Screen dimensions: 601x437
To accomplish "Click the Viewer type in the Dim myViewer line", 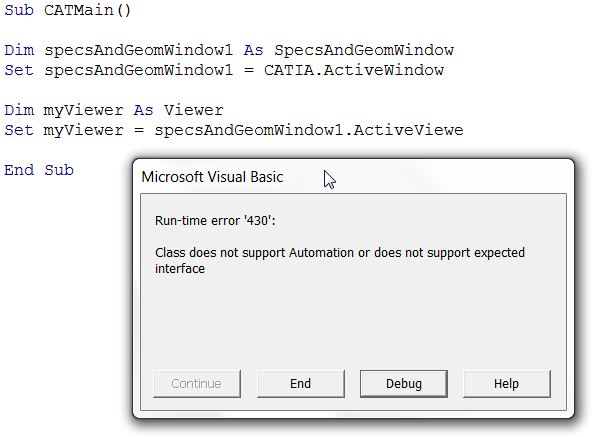I will 194,110.
